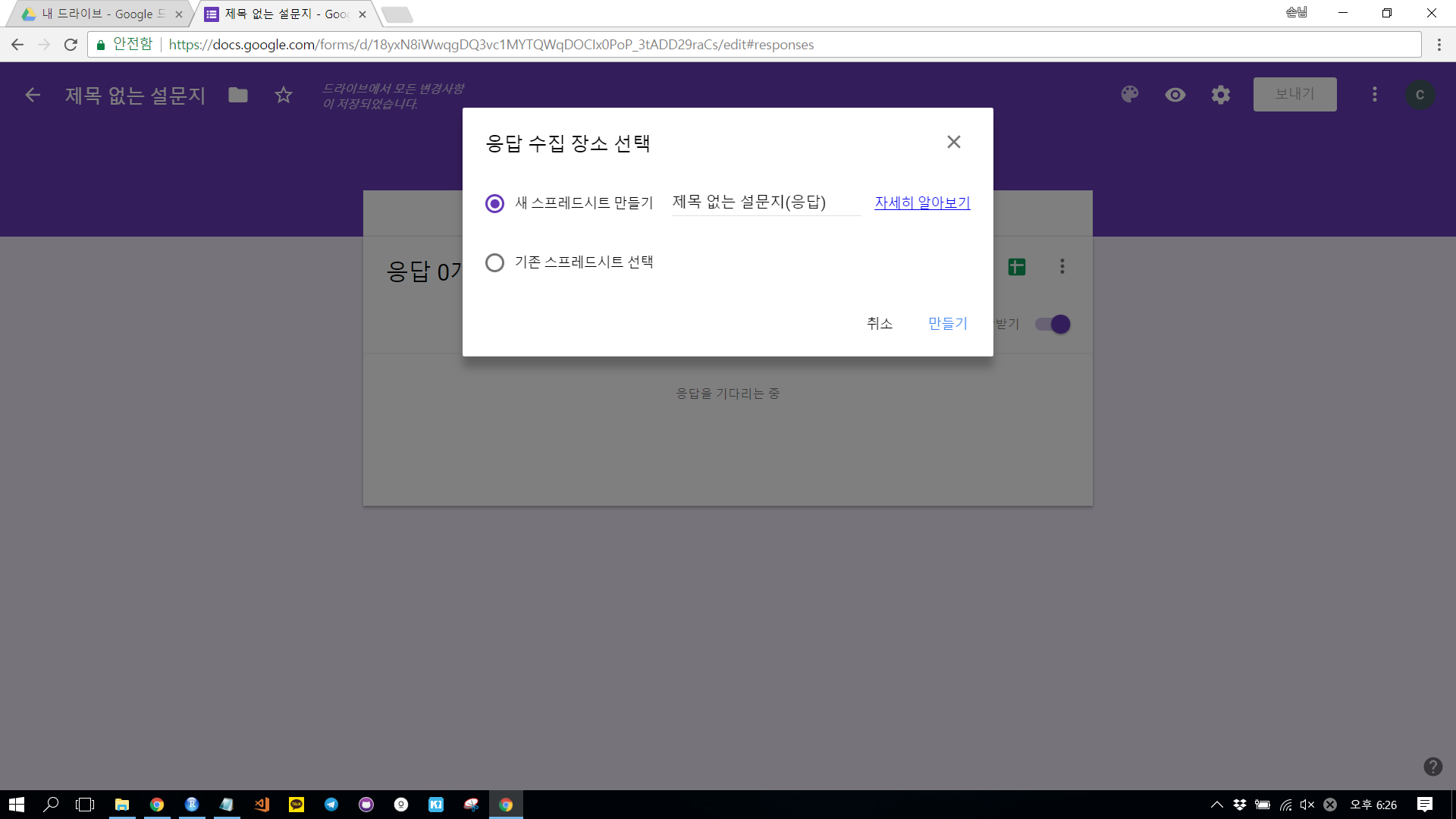Viewport: 1456px width, 819px height.
Task: Click the move-to-folder icon
Action: 238,95
